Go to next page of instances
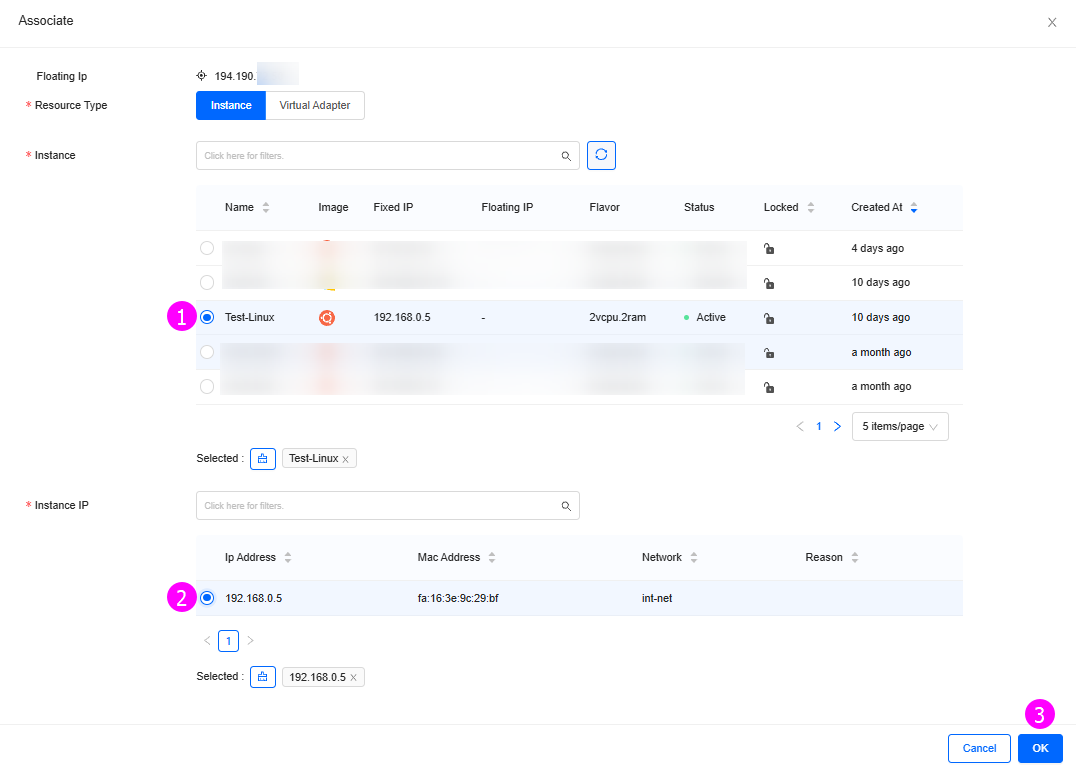Viewport: 1076px width, 770px height. 837,426
